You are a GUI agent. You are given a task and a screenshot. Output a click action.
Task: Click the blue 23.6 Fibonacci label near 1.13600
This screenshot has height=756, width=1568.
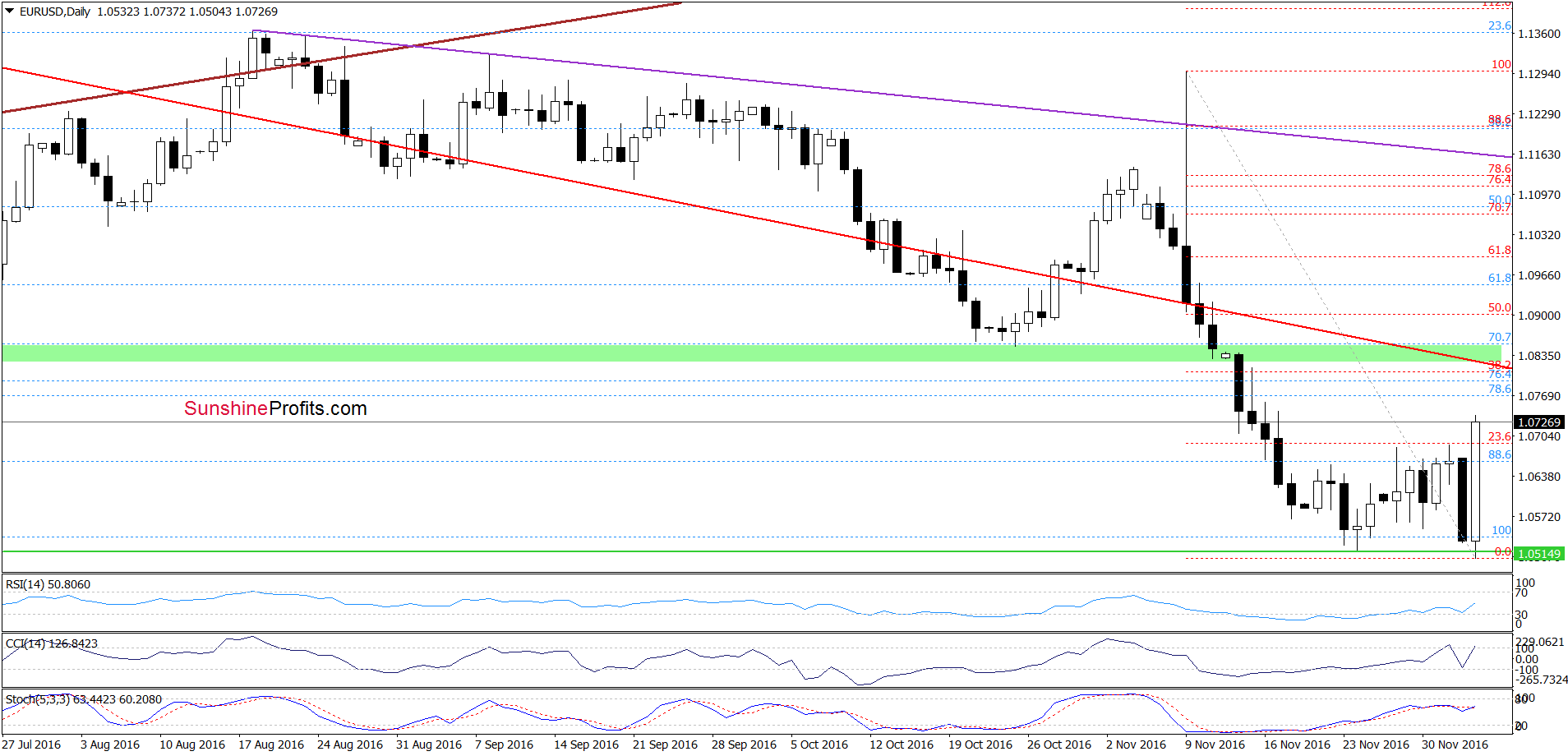click(1500, 25)
